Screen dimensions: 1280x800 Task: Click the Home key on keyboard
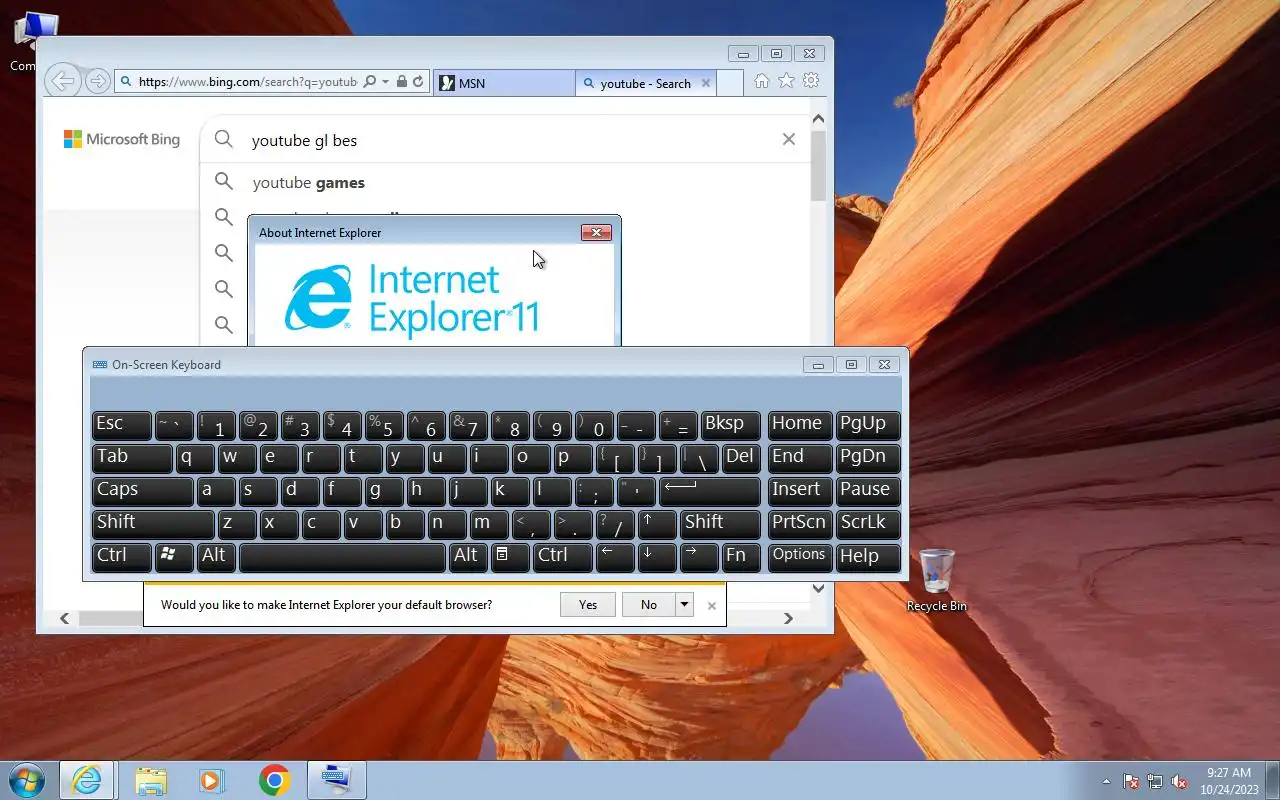[x=799, y=424]
